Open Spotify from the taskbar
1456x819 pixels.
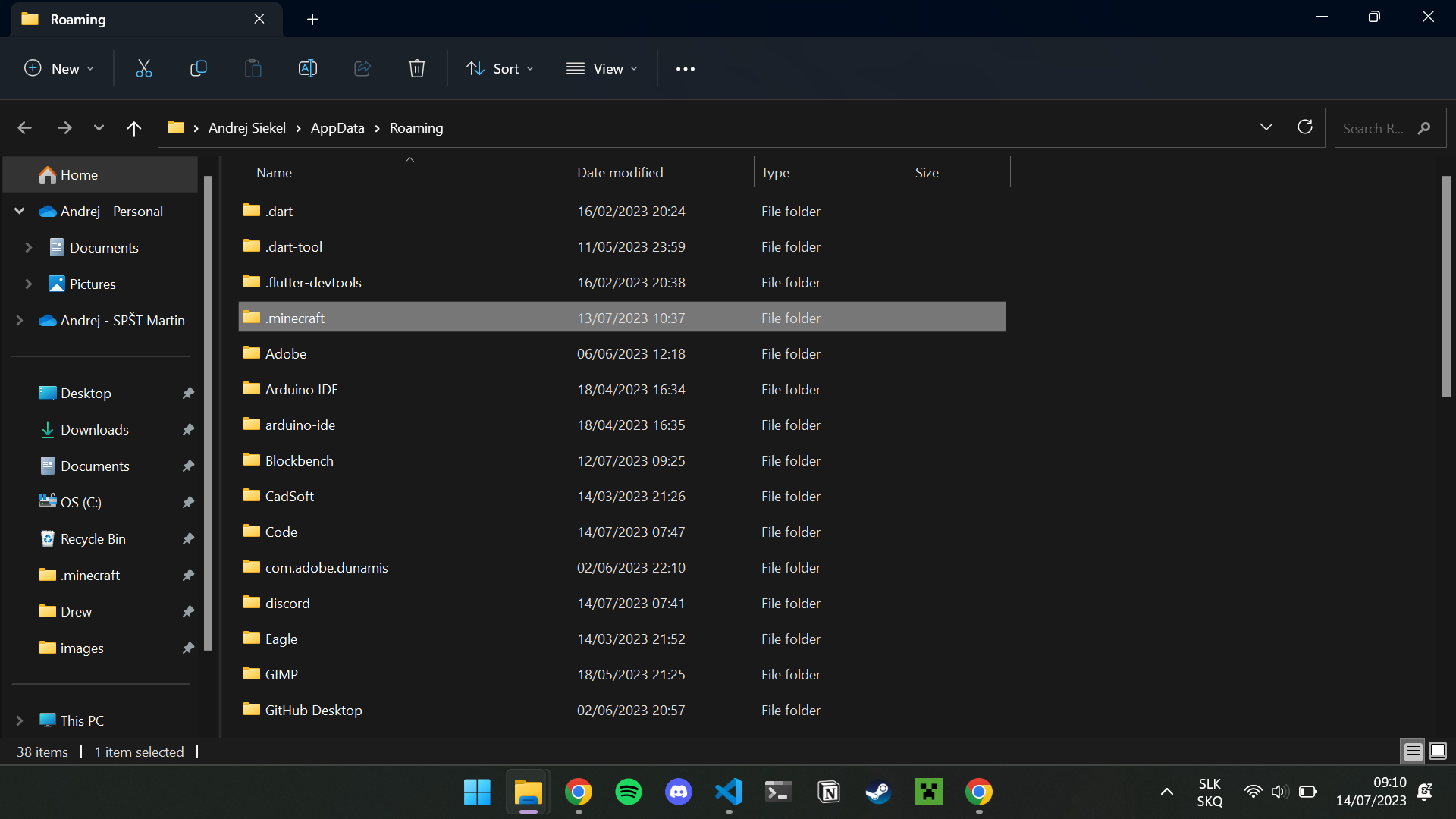(x=628, y=792)
